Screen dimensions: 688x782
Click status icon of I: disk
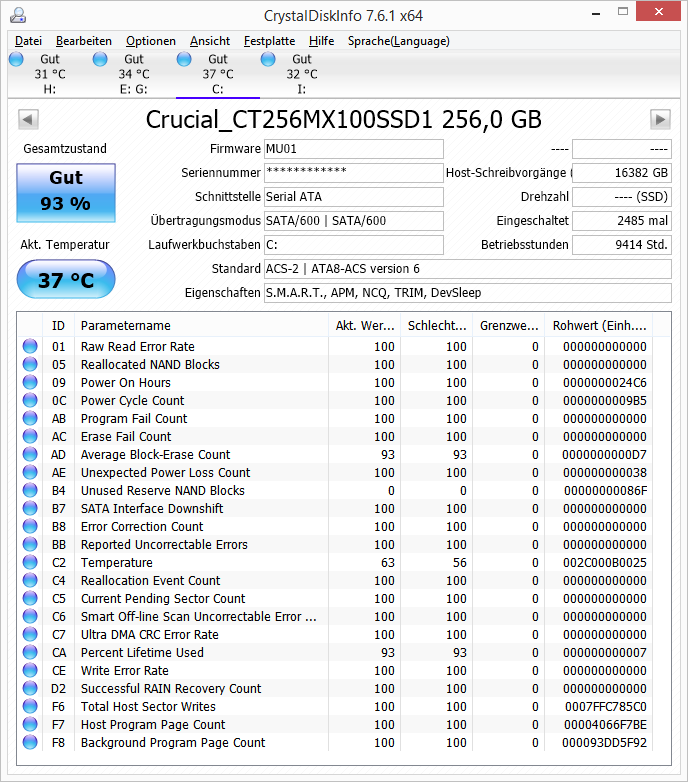[x=268, y=59]
